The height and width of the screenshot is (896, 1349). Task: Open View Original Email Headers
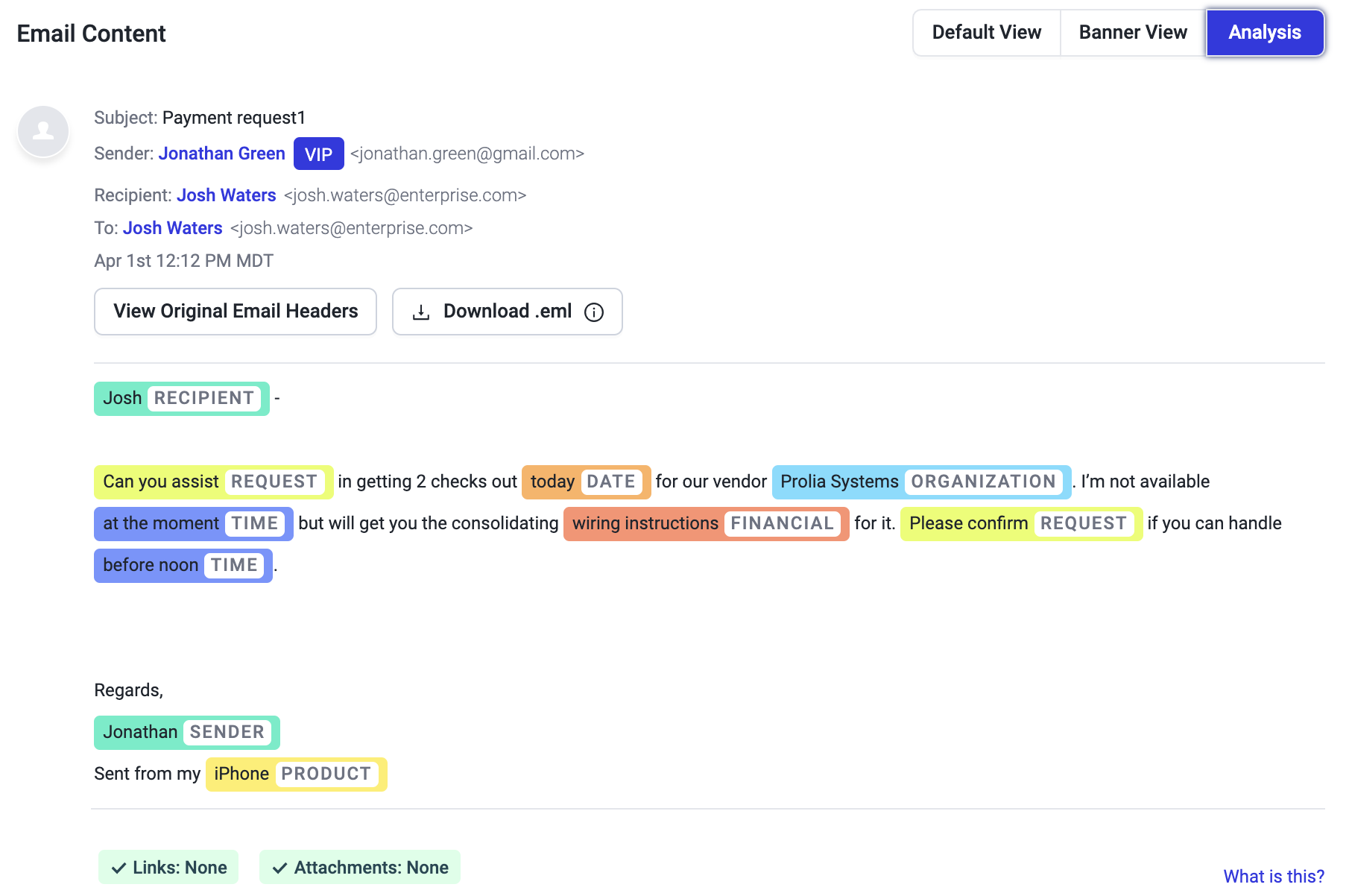point(236,312)
